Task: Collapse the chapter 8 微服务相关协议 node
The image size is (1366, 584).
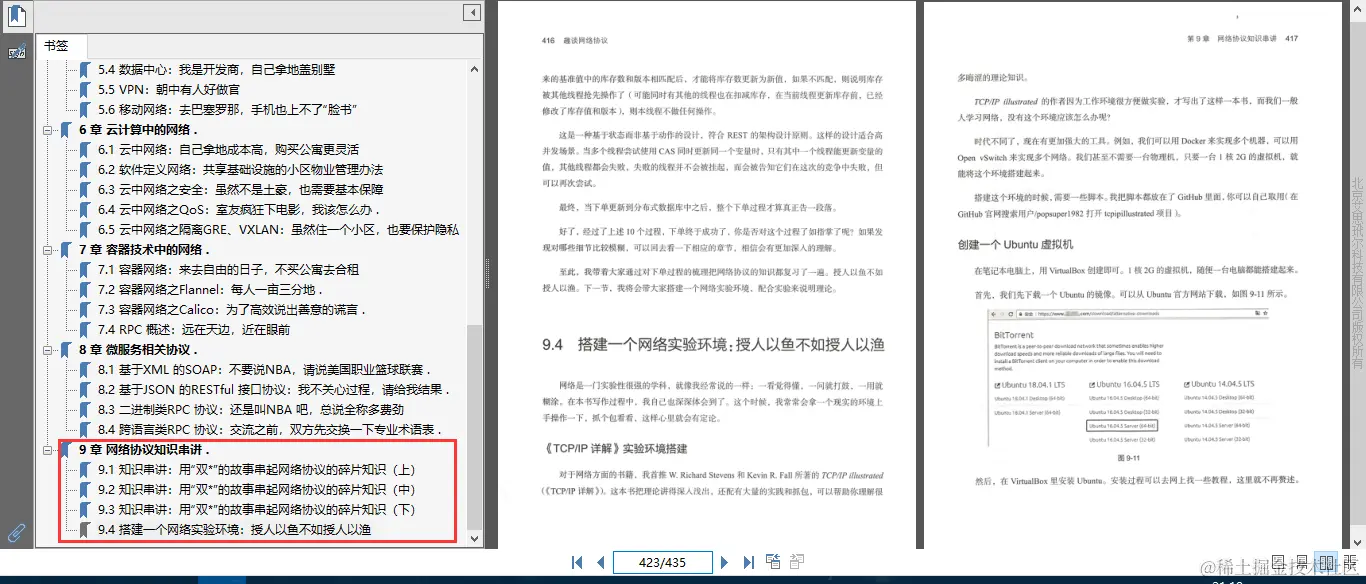Action: (x=48, y=349)
